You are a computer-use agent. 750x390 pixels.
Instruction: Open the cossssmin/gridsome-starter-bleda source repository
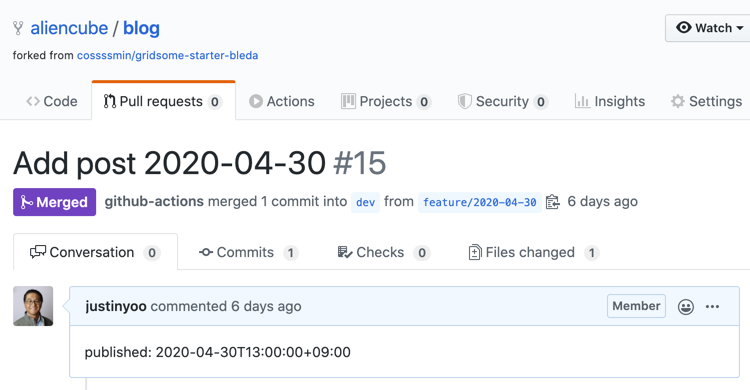tap(167, 56)
